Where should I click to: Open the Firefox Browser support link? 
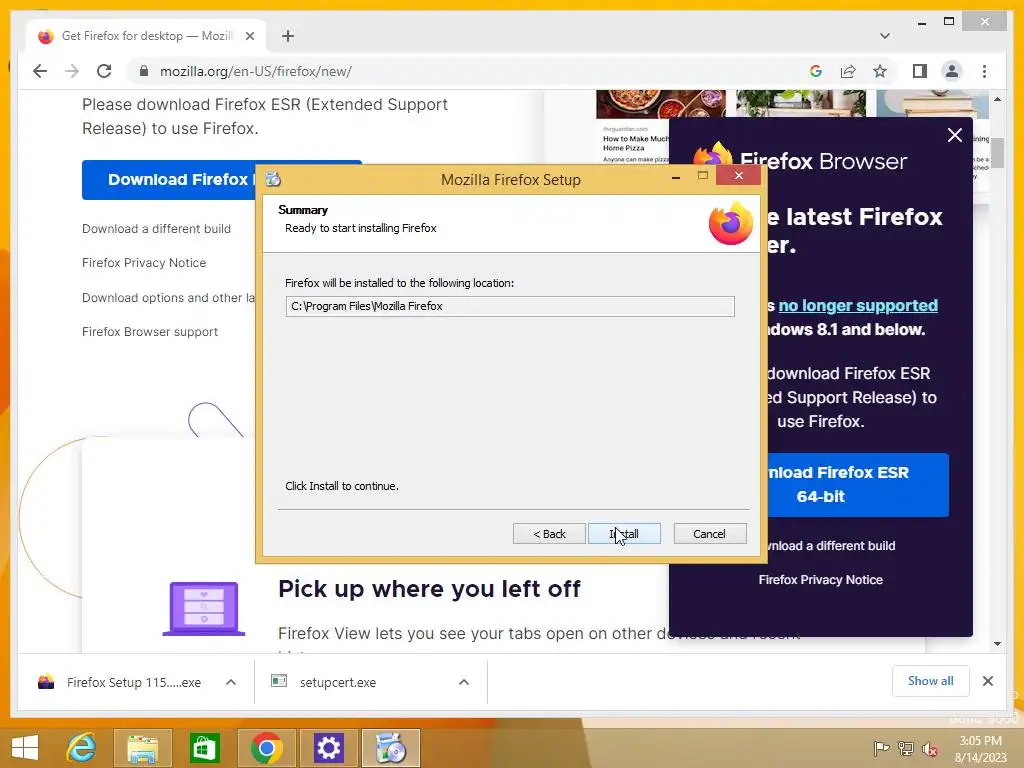(x=150, y=332)
